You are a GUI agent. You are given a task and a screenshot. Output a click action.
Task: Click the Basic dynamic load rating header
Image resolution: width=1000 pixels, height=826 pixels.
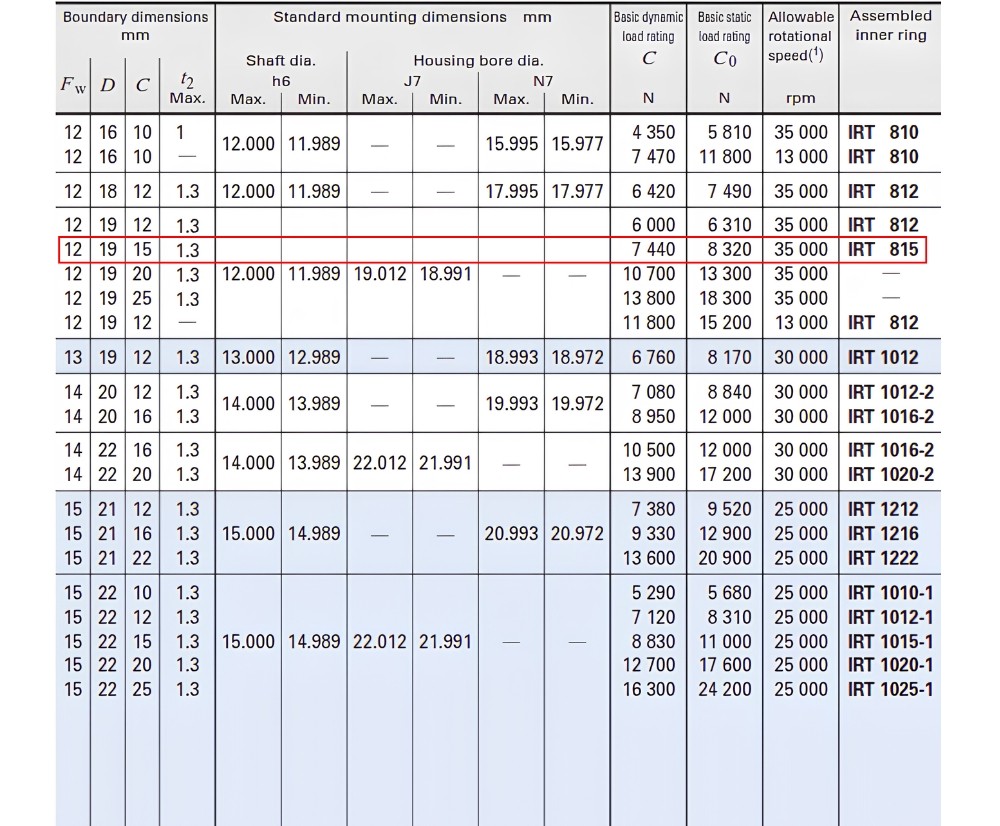(648, 38)
